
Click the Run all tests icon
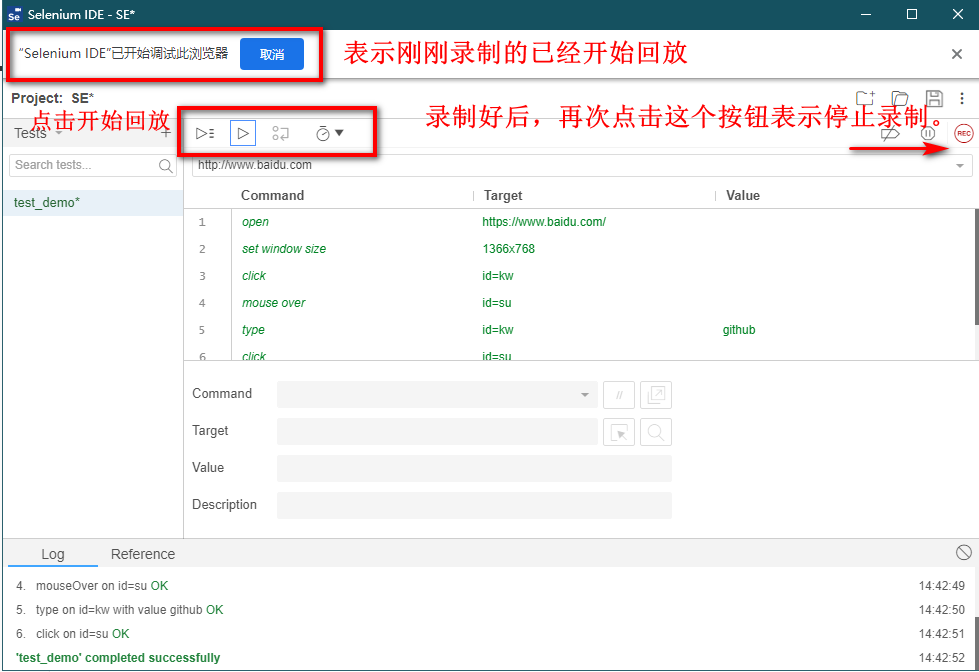point(205,133)
